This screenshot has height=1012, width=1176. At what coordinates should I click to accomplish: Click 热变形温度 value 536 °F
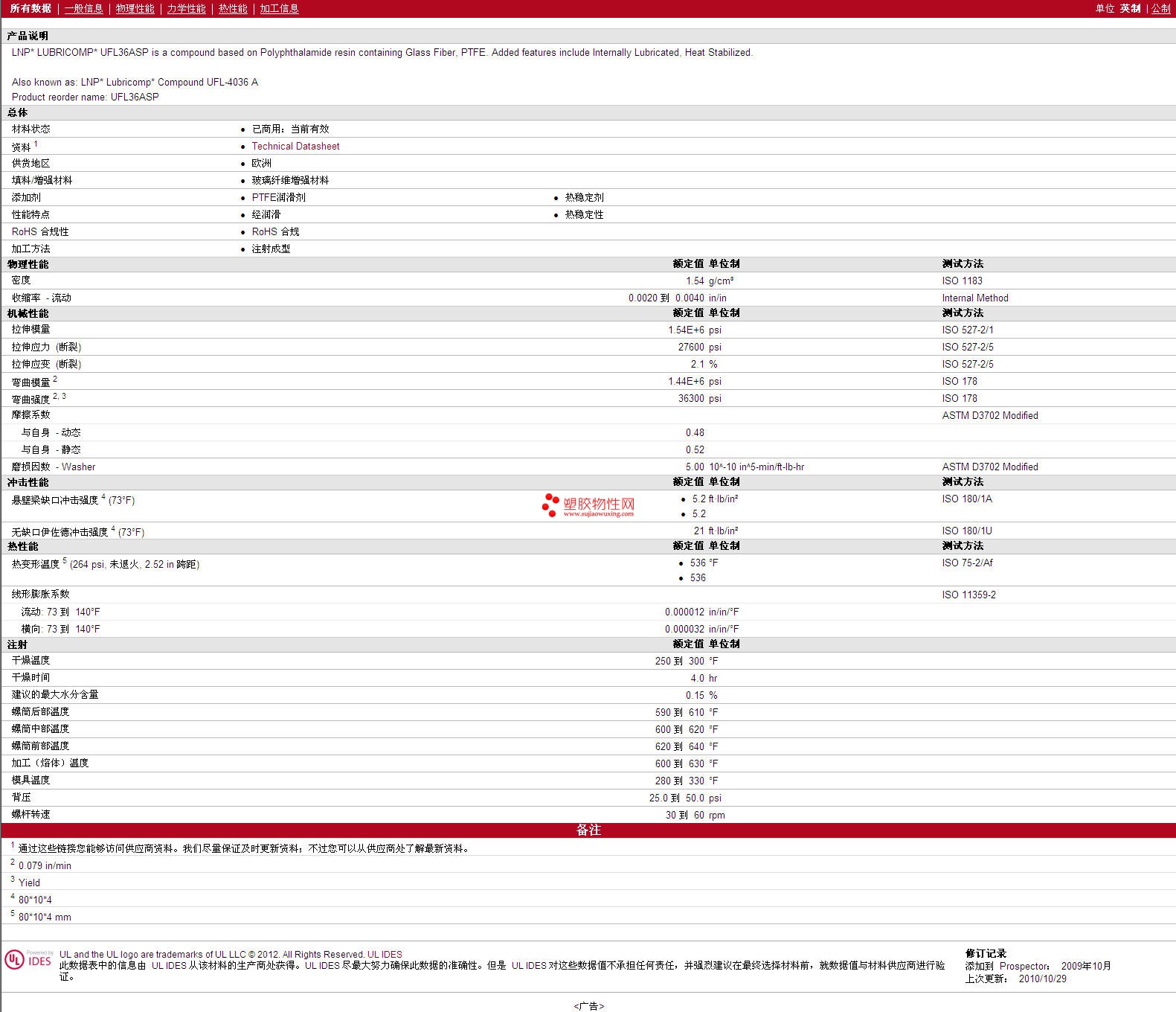[704, 563]
